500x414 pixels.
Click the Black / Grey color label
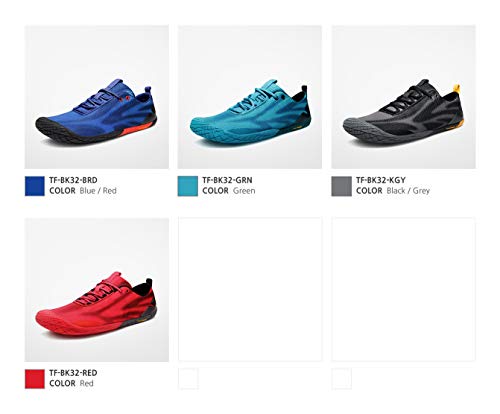pyautogui.click(x=408, y=191)
